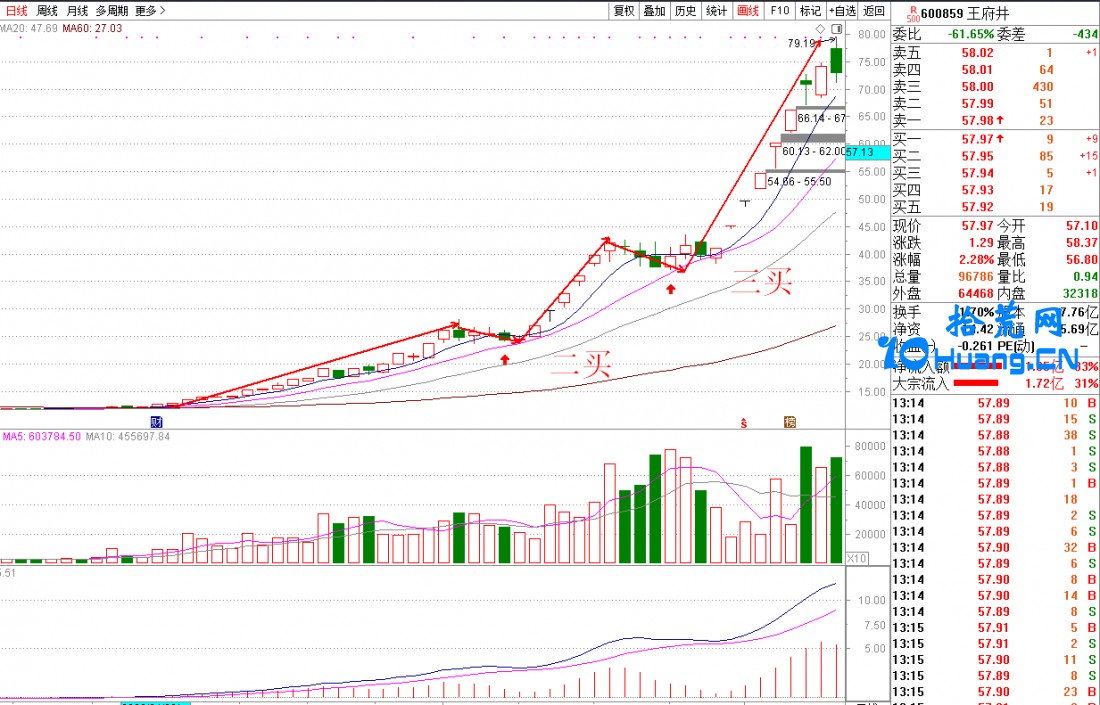
Task: Click the 内盘 32318 value
Action: coord(1080,293)
